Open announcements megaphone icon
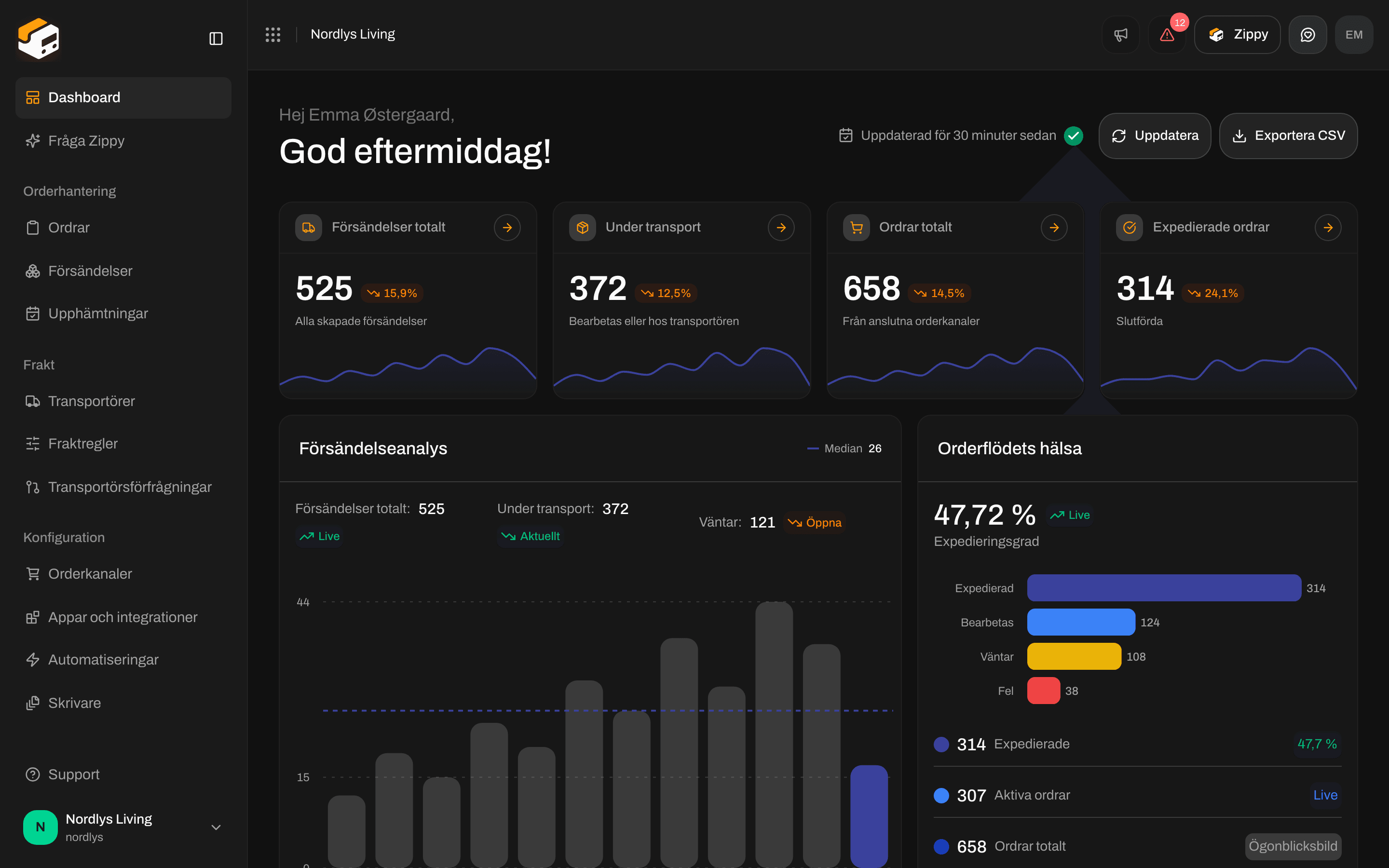This screenshot has width=1389, height=868. [x=1120, y=34]
